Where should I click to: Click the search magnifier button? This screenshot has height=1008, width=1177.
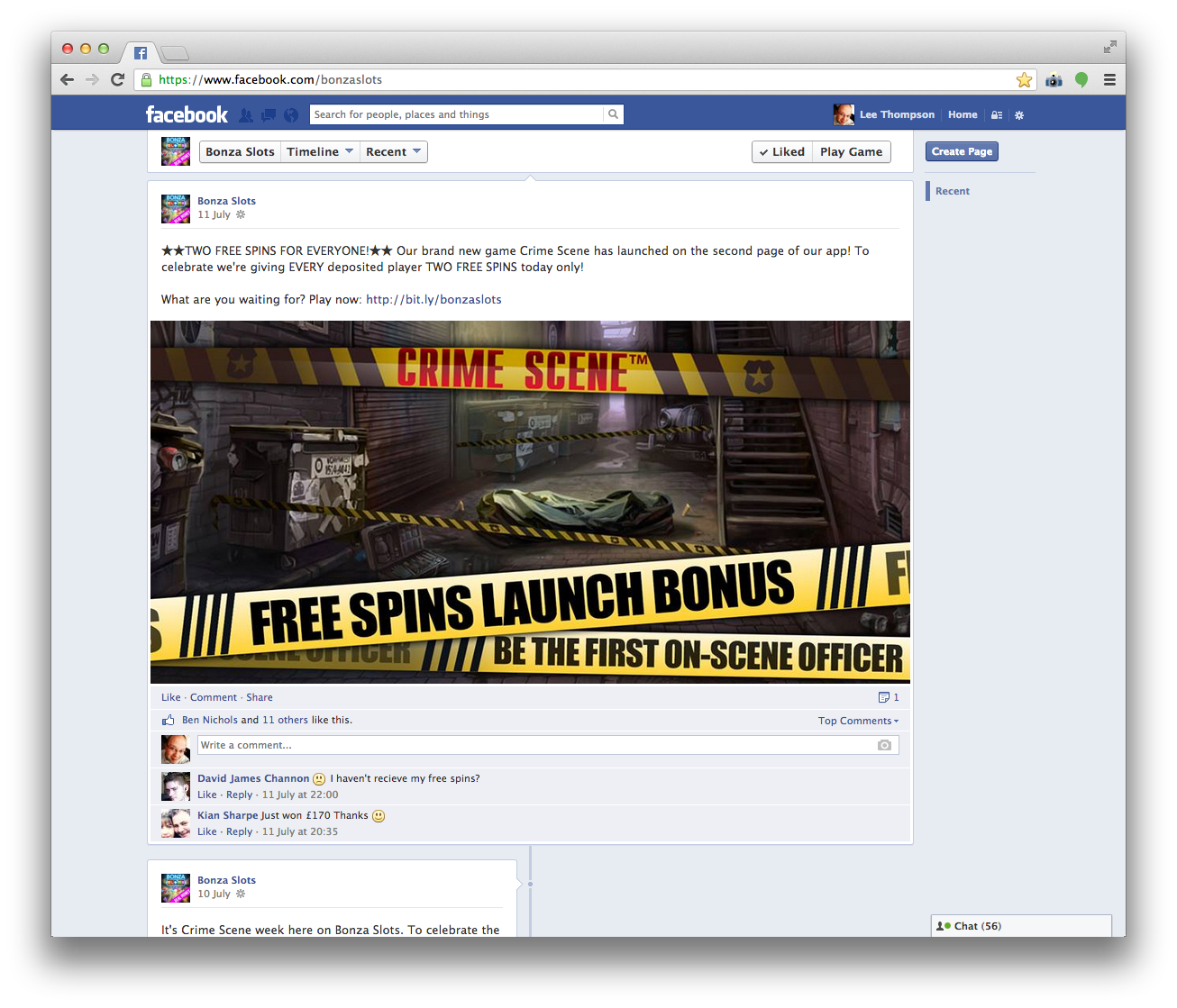(614, 114)
